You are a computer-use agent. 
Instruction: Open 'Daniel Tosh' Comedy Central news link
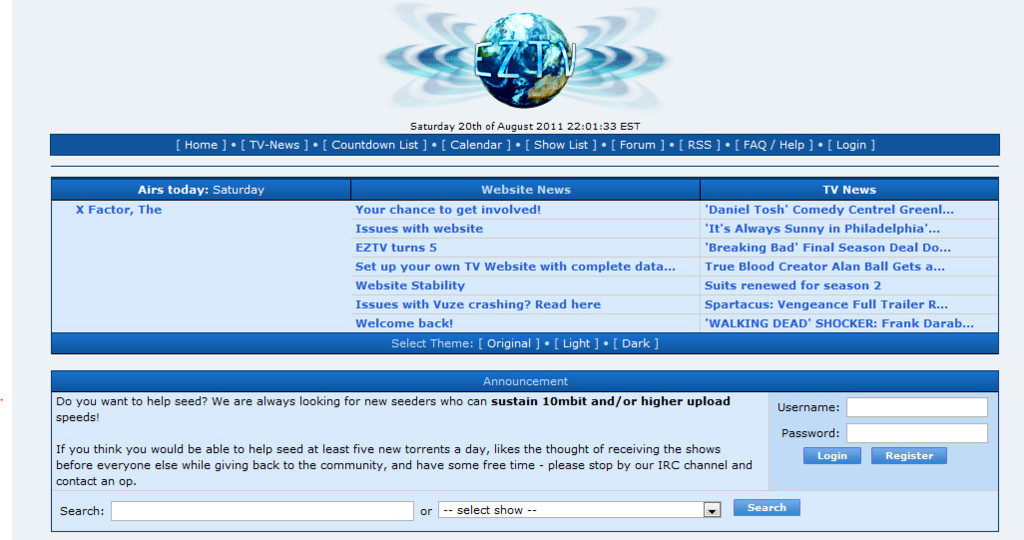click(829, 210)
